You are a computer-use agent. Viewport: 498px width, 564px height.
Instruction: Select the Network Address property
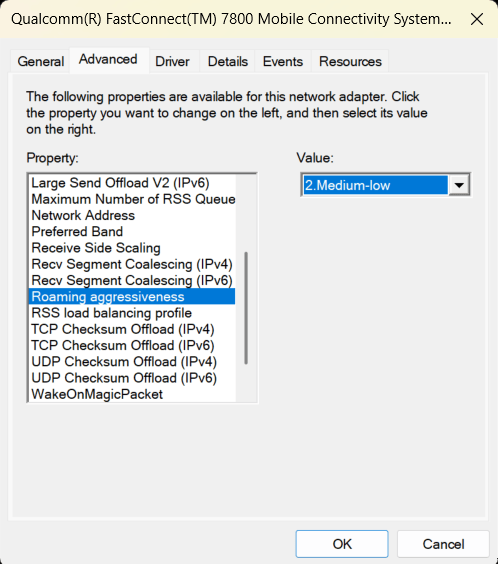tap(132, 215)
